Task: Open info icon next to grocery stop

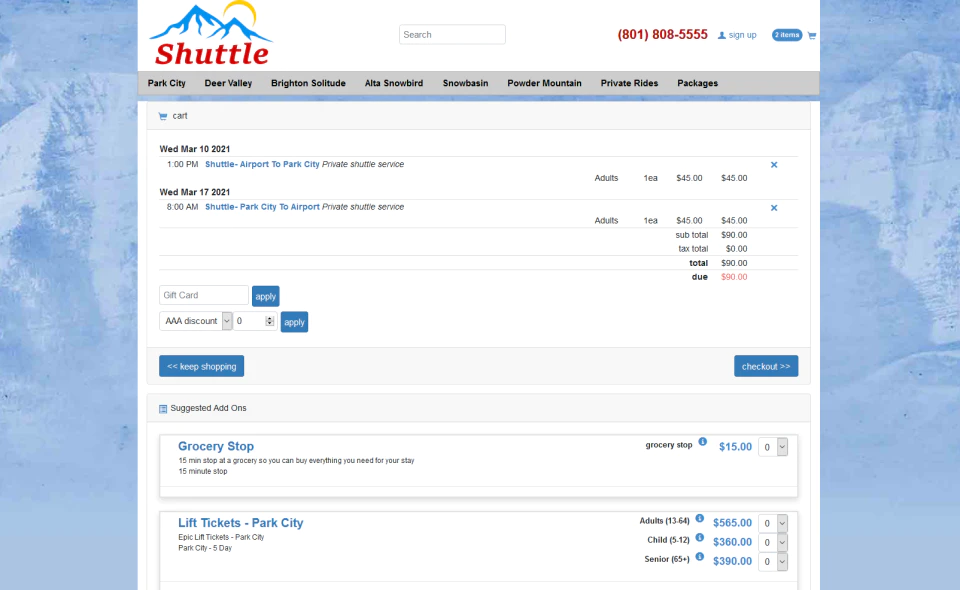Action: 702,442
